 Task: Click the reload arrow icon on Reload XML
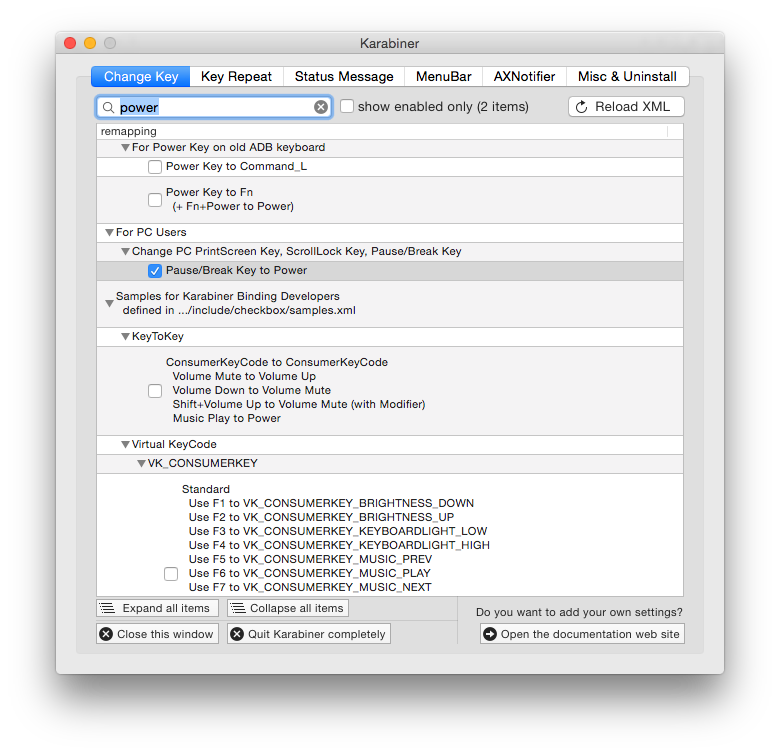[x=581, y=107]
